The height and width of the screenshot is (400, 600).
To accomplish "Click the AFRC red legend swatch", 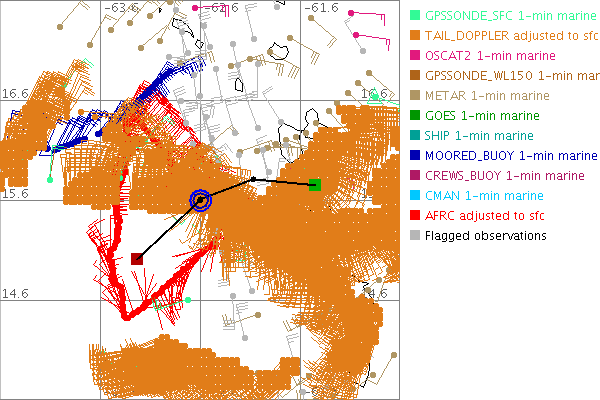I will tap(414, 216).
